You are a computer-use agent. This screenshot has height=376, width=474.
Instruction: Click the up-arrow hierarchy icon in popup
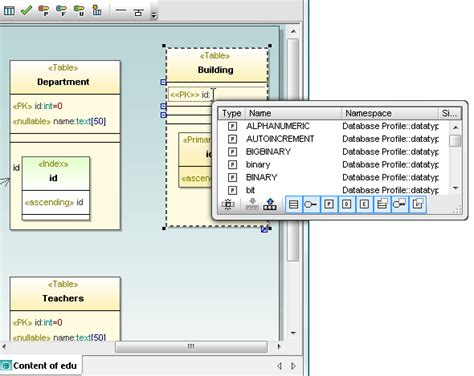pyautogui.click(x=270, y=204)
